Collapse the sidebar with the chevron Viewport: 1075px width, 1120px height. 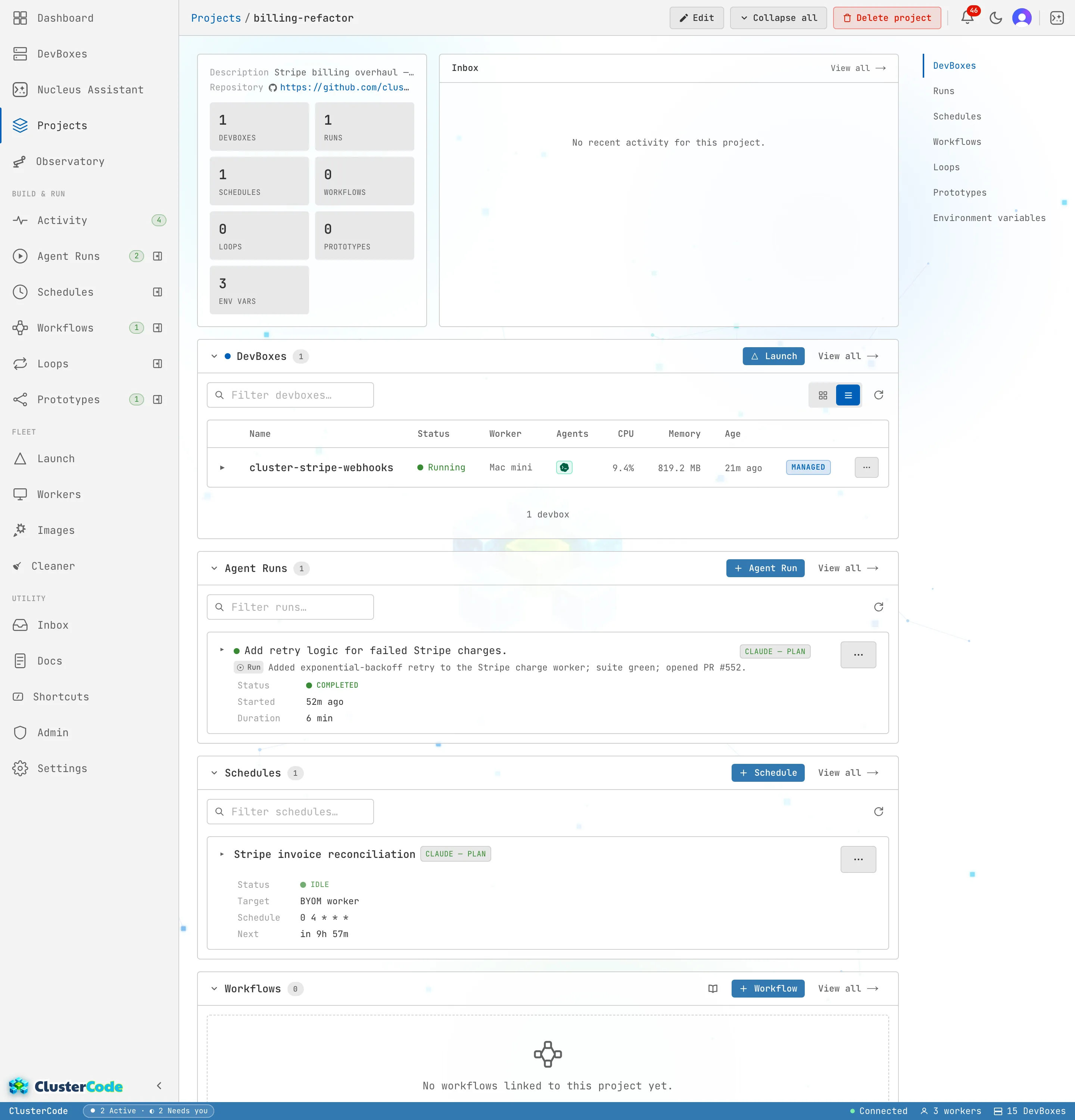(x=159, y=1086)
